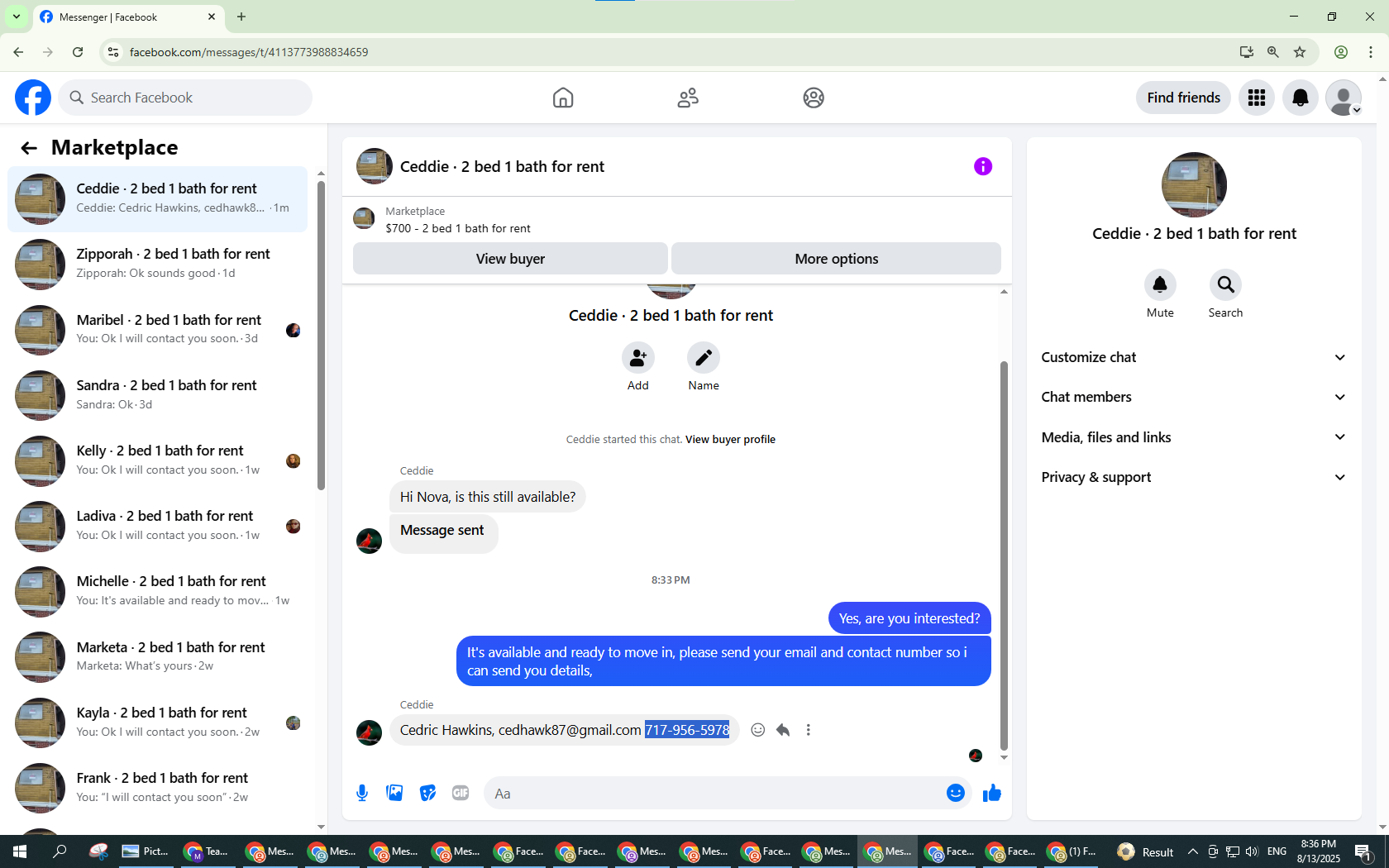Open the Home icon in top navigation
This screenshot has width=1389, height=868.
[x=563, y=98]
